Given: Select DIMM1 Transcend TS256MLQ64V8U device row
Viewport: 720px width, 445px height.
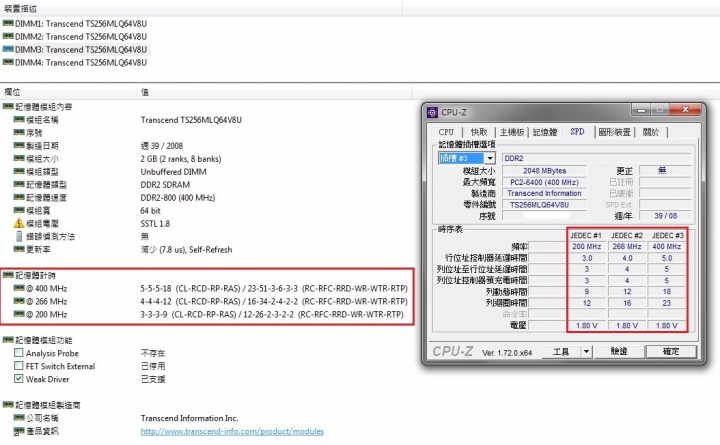Looking at the screenshot, I should coord(75,23).
